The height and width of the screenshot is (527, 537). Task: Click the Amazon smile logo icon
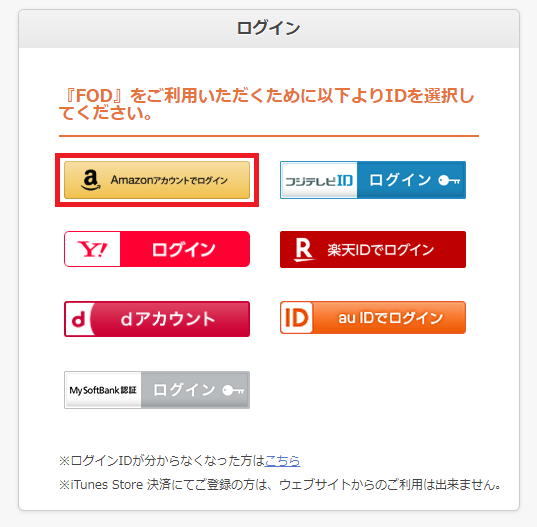click(91, 180)
